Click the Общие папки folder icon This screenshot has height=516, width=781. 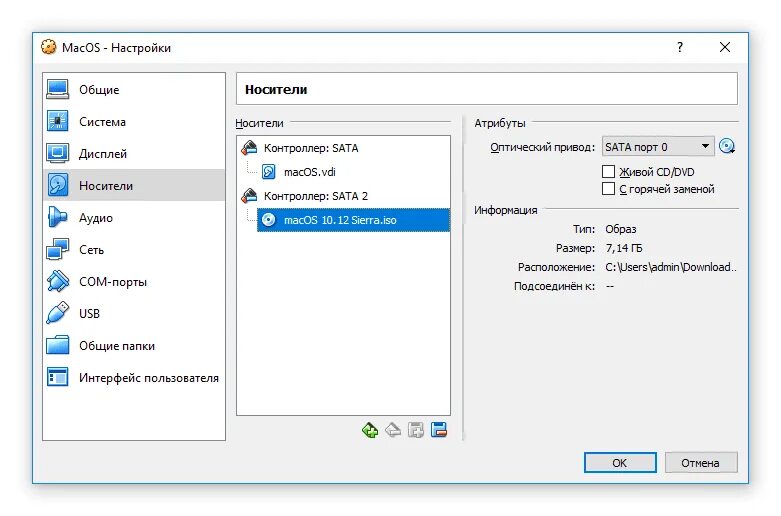(58, 345)
